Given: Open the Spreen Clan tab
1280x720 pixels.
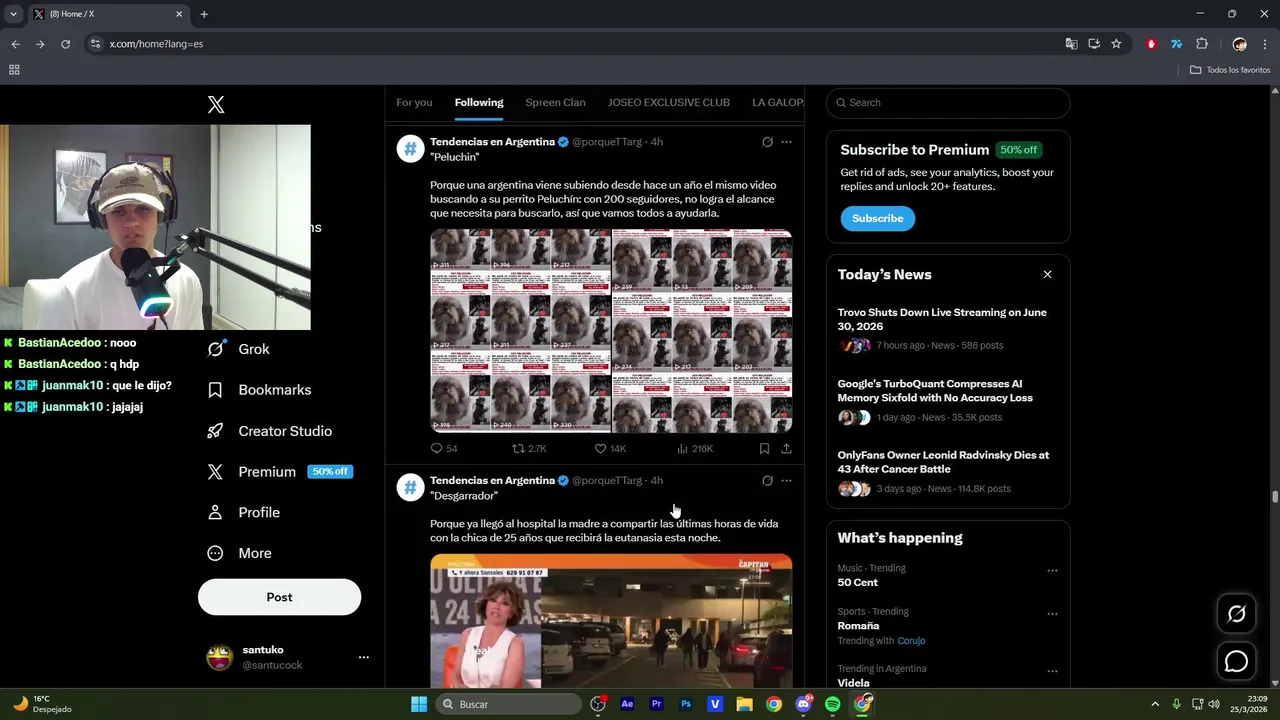Looking at the screenshot, I should [555, 102].
